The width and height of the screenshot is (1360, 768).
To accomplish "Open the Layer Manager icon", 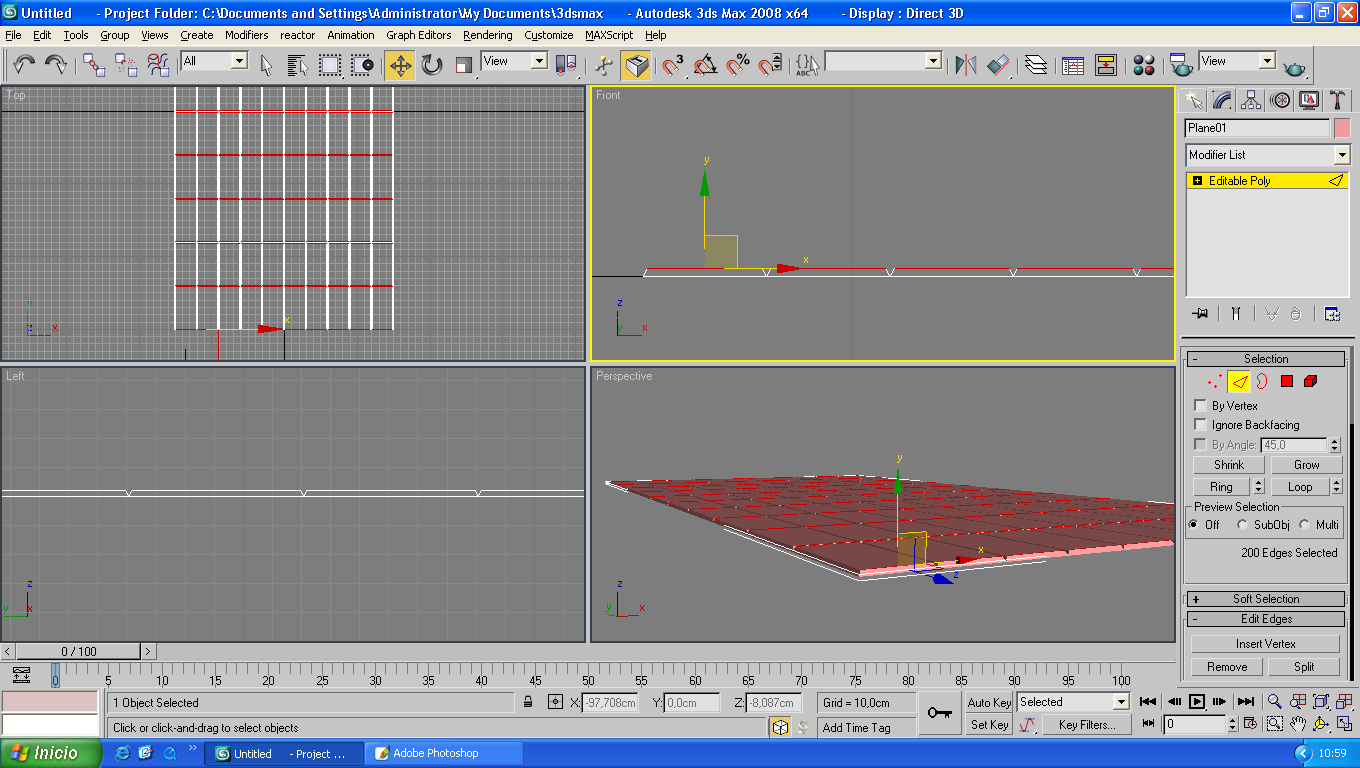I will (x=1037, y=65).
